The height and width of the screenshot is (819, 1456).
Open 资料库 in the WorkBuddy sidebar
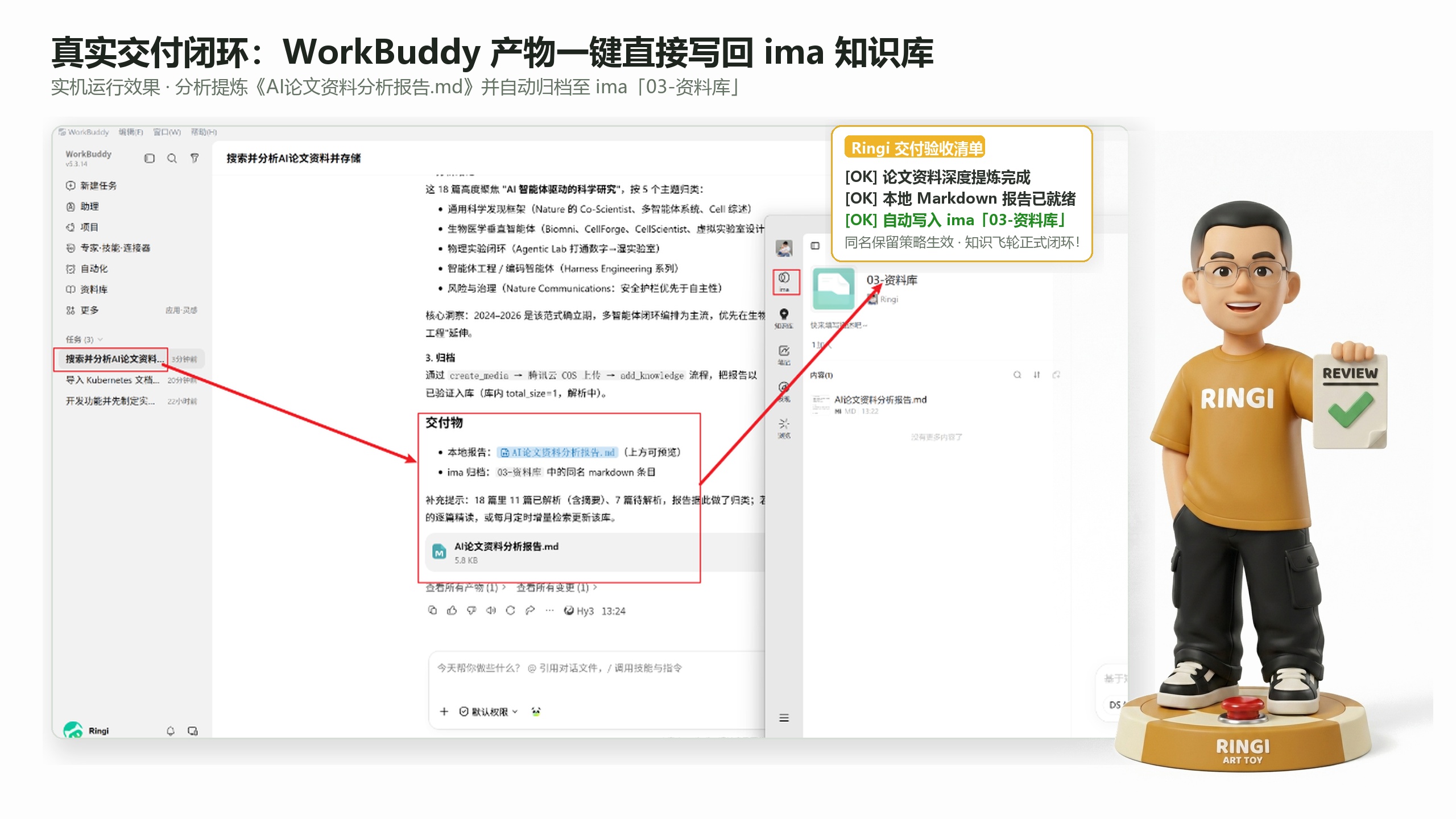click(x=86, y=289)
